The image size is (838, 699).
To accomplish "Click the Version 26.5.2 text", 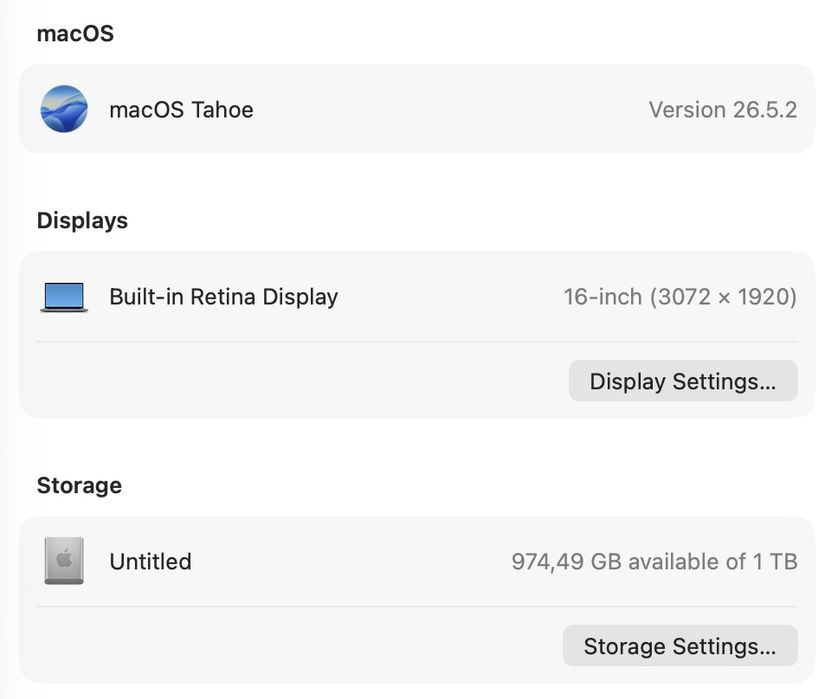I will pyautogui.click(x=723, y=110).
